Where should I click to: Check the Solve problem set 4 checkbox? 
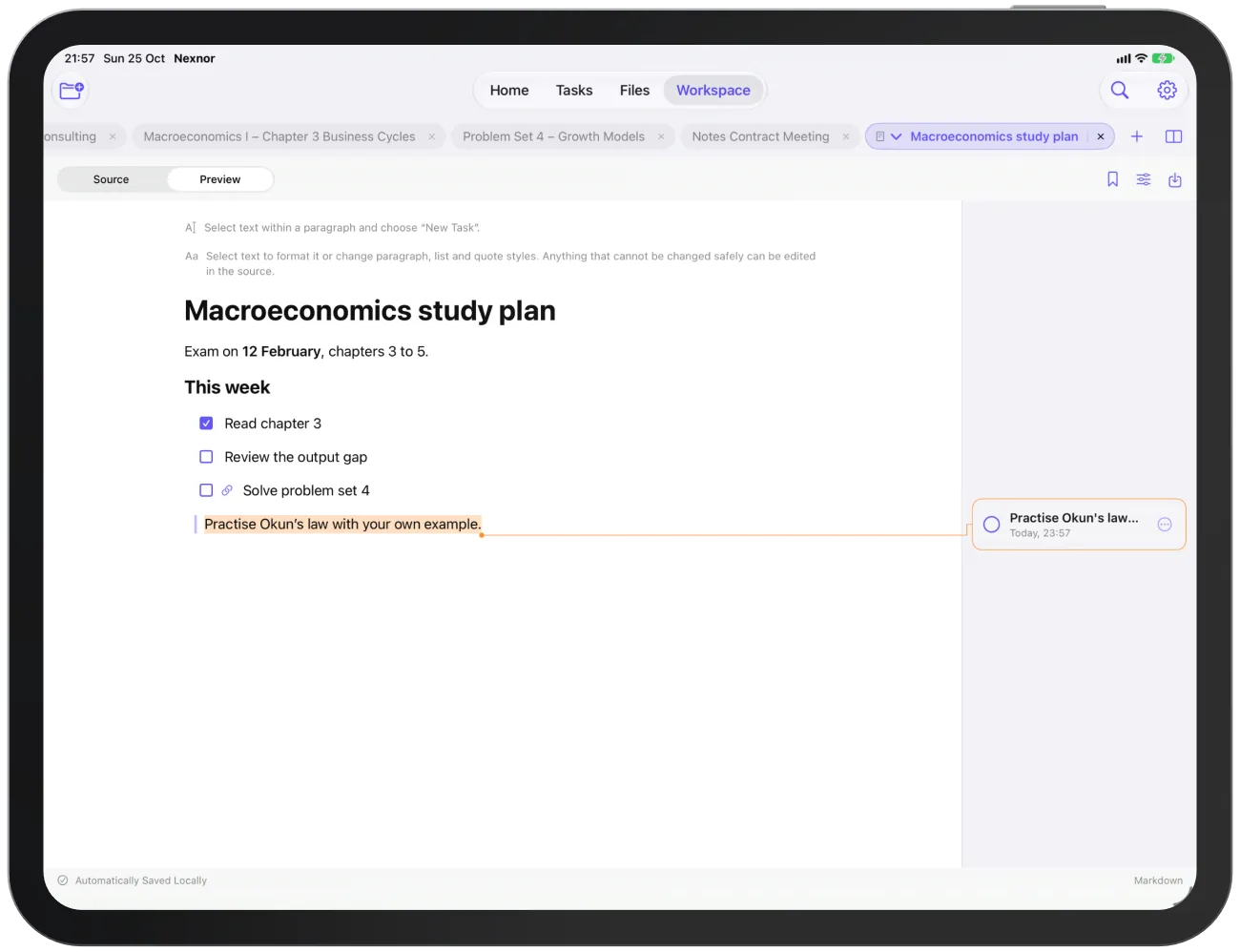pos(206,490)
